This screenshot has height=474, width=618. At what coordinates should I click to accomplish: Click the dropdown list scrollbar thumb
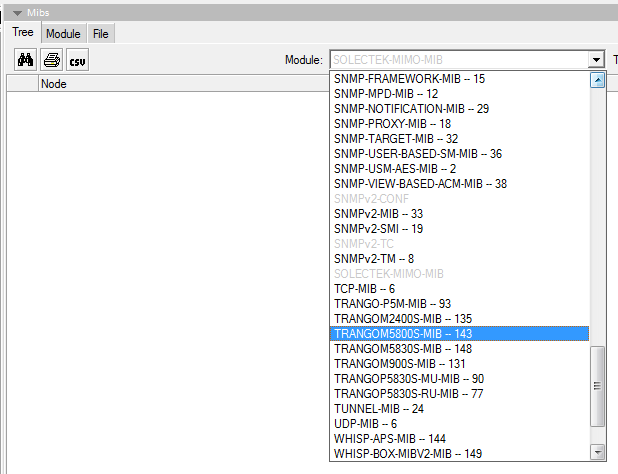point(598,386)
